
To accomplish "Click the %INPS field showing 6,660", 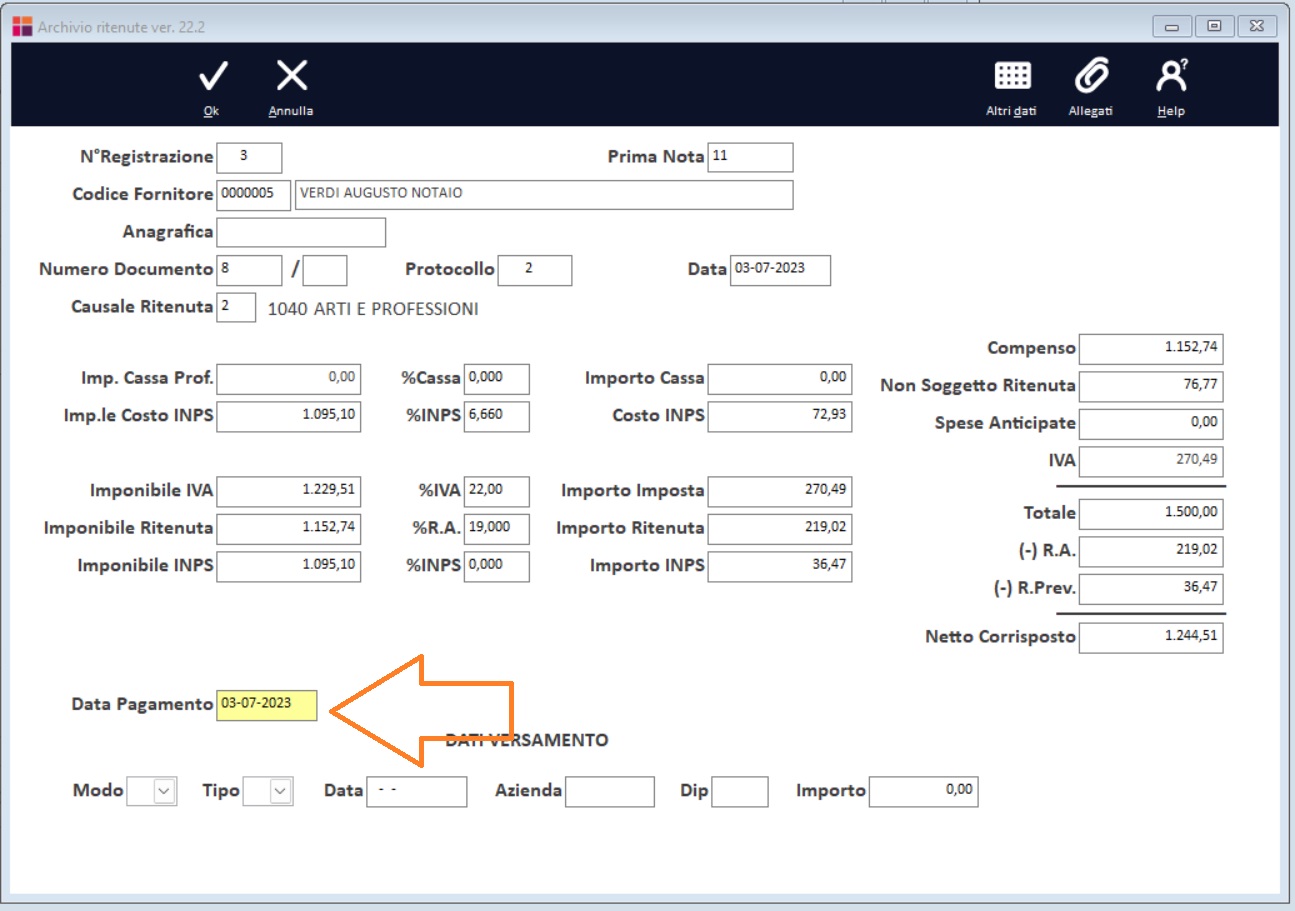I will (x=497, y=416).
